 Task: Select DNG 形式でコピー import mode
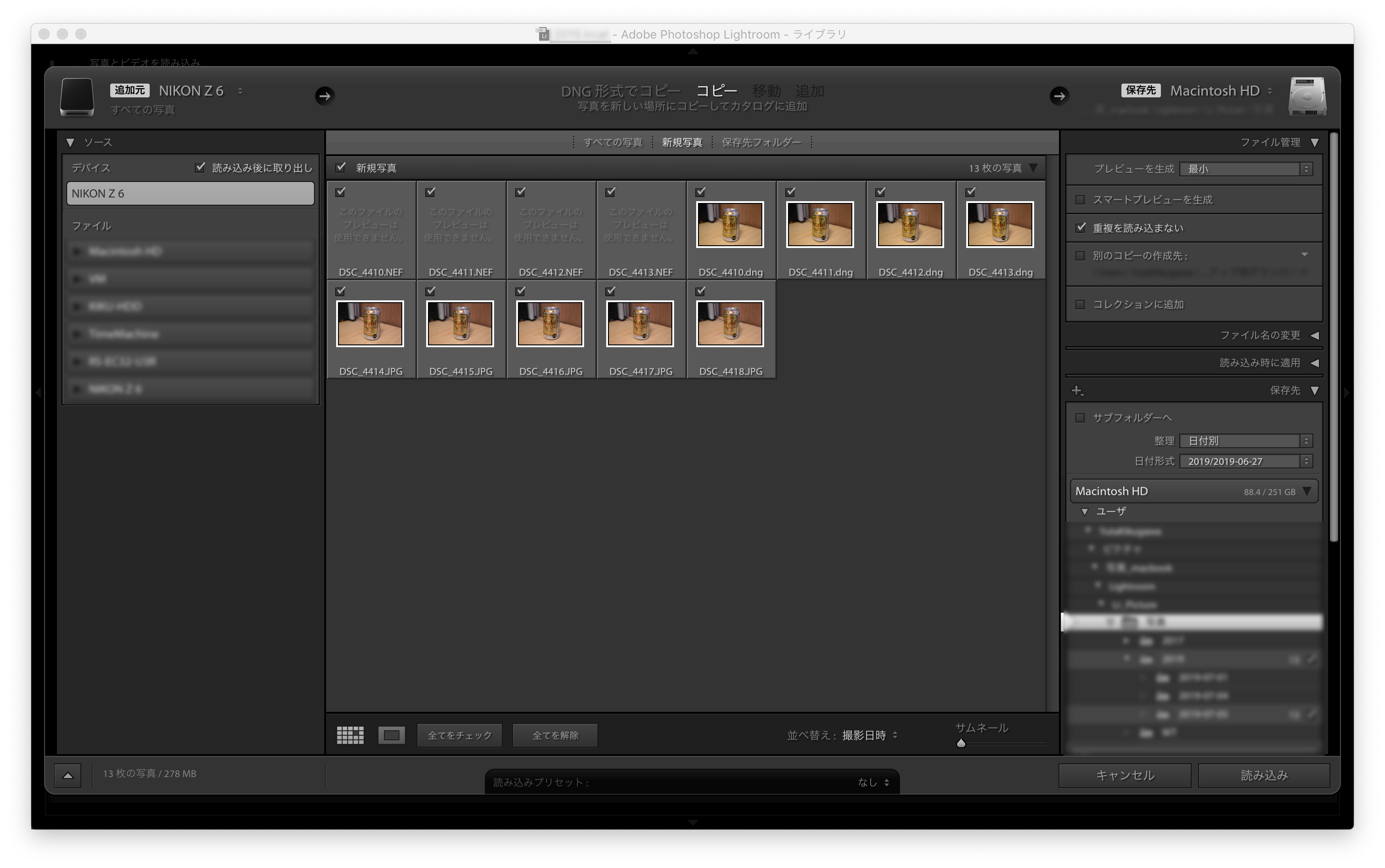pos(620,91)
